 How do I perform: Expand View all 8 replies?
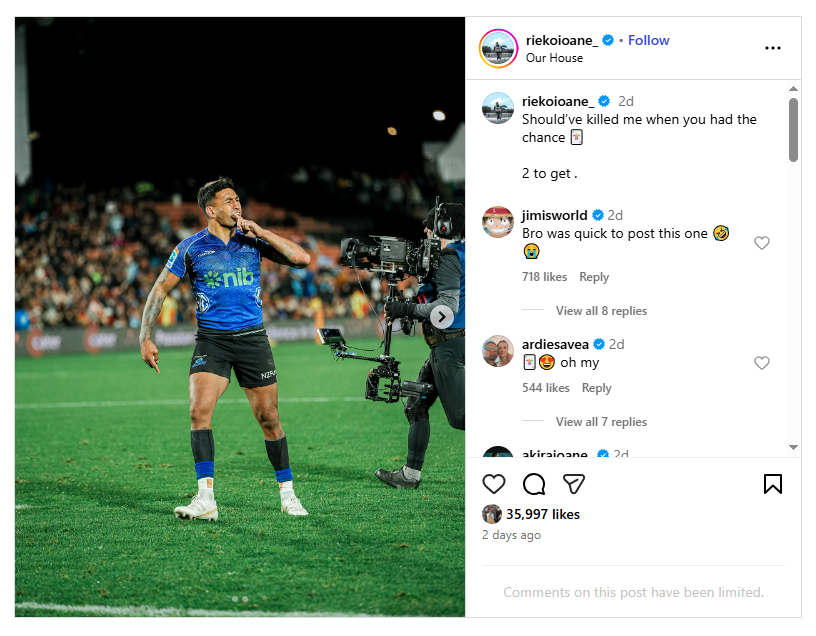click(x=601, y=311)
